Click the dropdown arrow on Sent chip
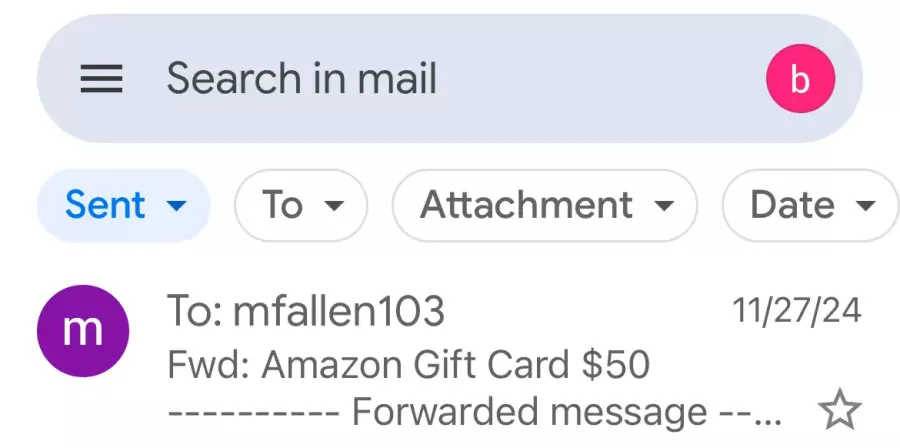900x448 pixels. point(177,205)
